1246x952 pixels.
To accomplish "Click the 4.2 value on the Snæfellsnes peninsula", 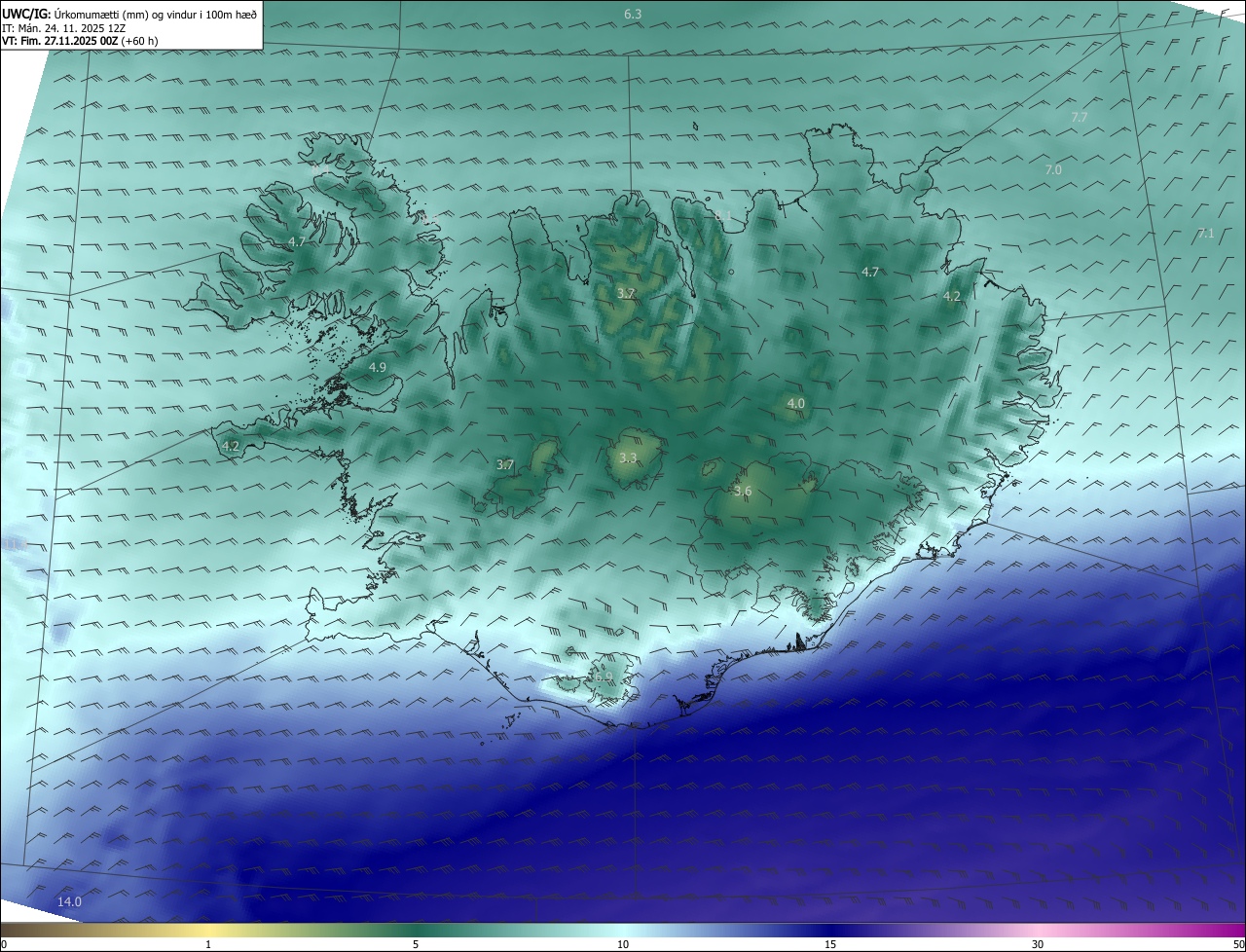I will tap(231, 446).
